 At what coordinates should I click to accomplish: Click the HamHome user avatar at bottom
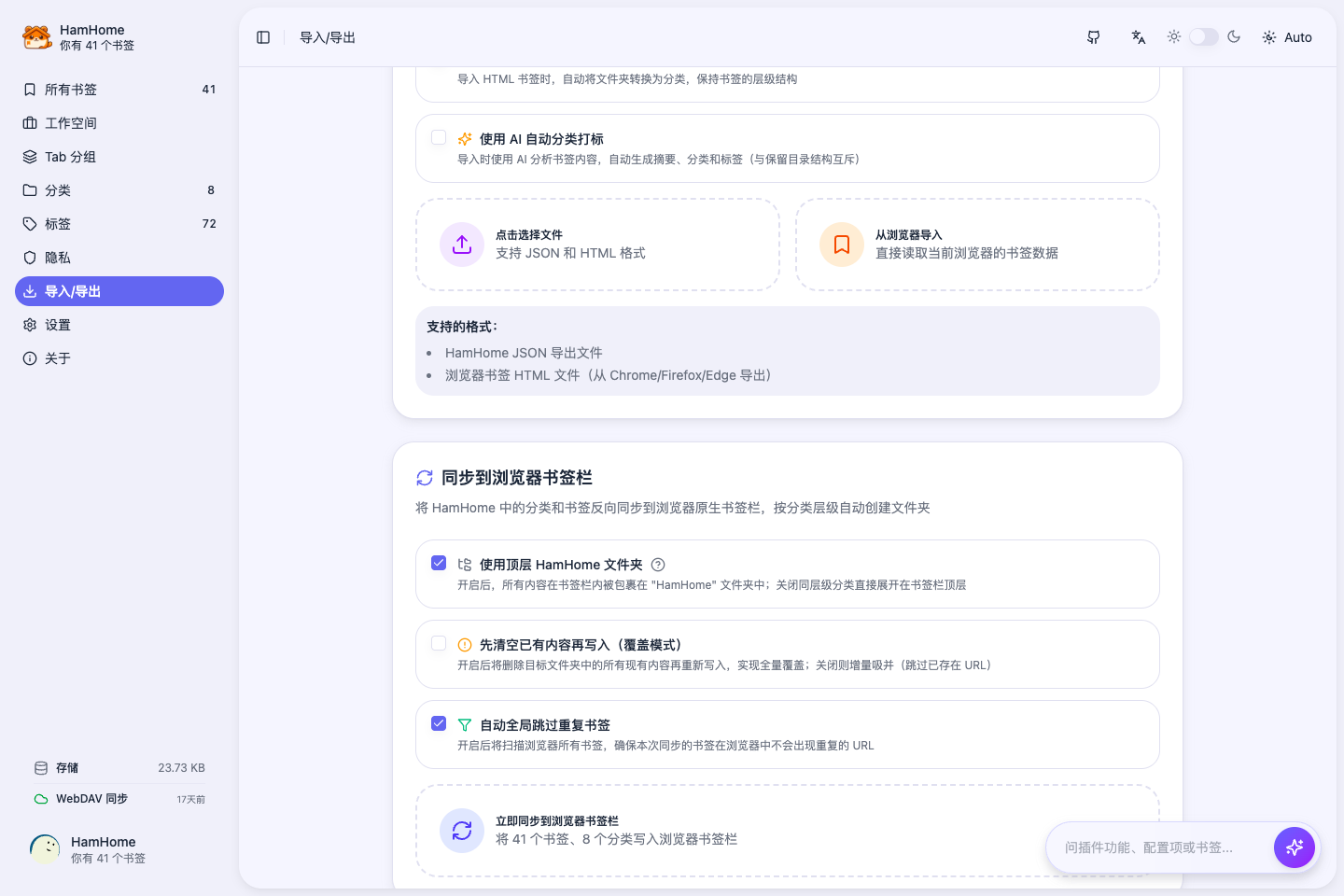tap(45, 849)
